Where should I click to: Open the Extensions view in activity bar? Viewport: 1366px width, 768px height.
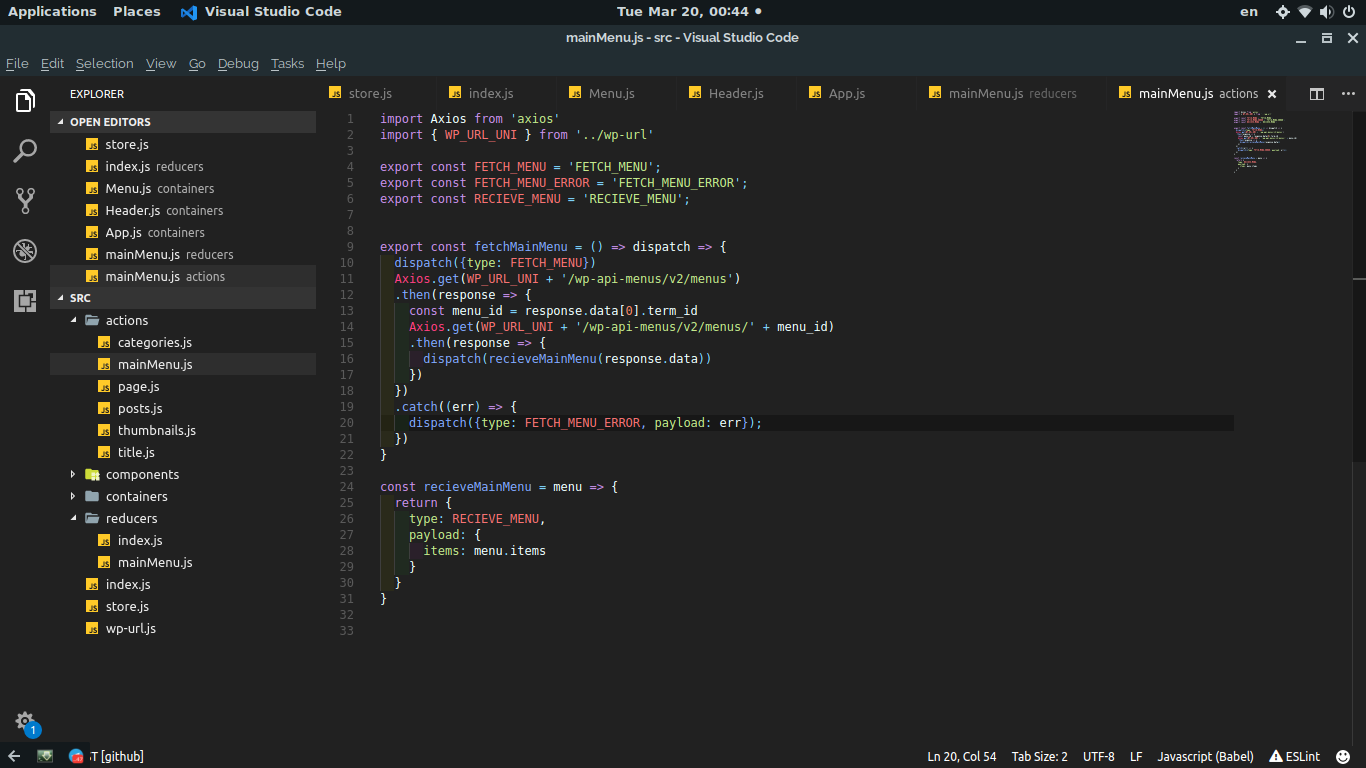pyautogui.click(x=25, y=301)
